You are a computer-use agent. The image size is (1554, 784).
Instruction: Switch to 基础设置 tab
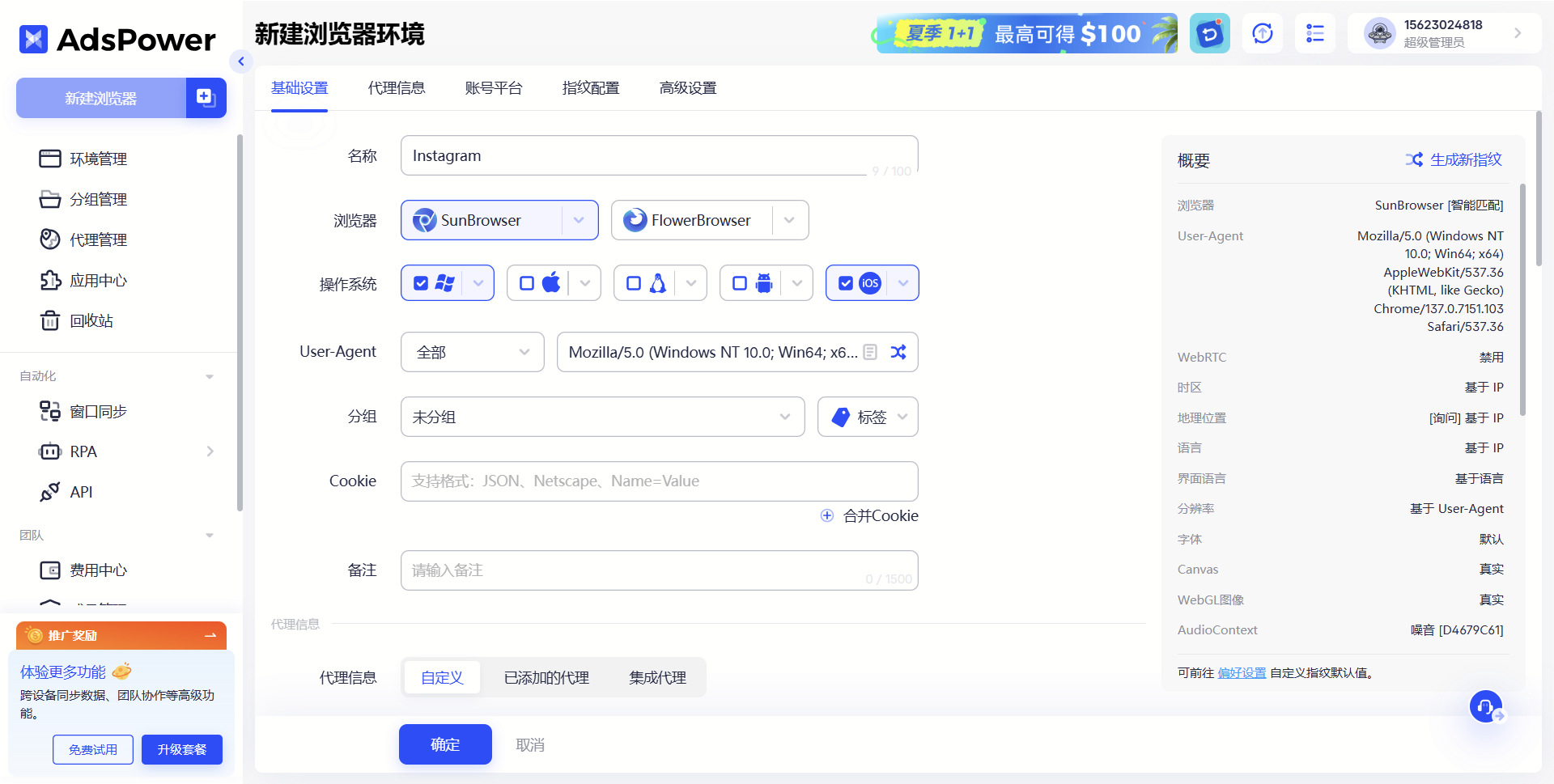299,88
